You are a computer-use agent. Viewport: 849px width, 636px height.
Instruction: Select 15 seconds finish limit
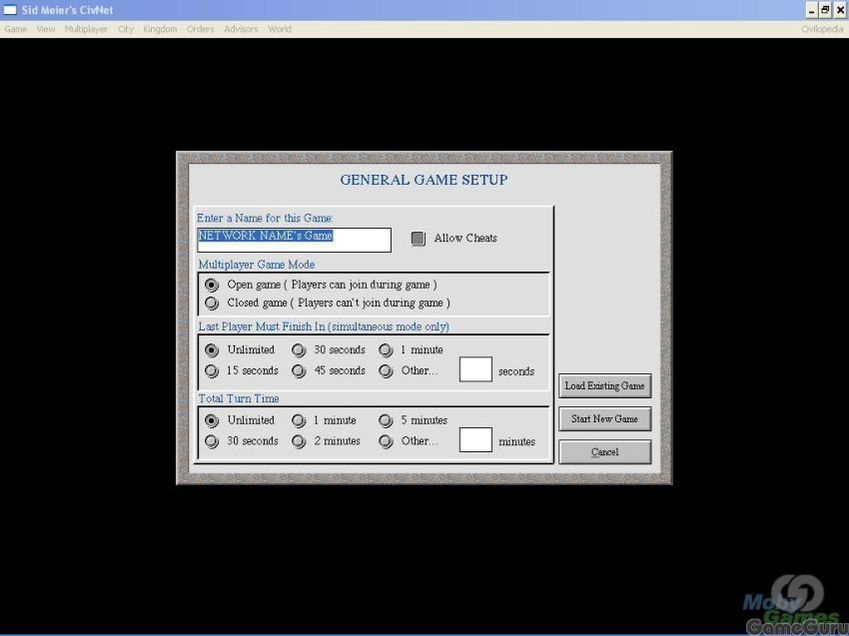[x=212, y=371]
